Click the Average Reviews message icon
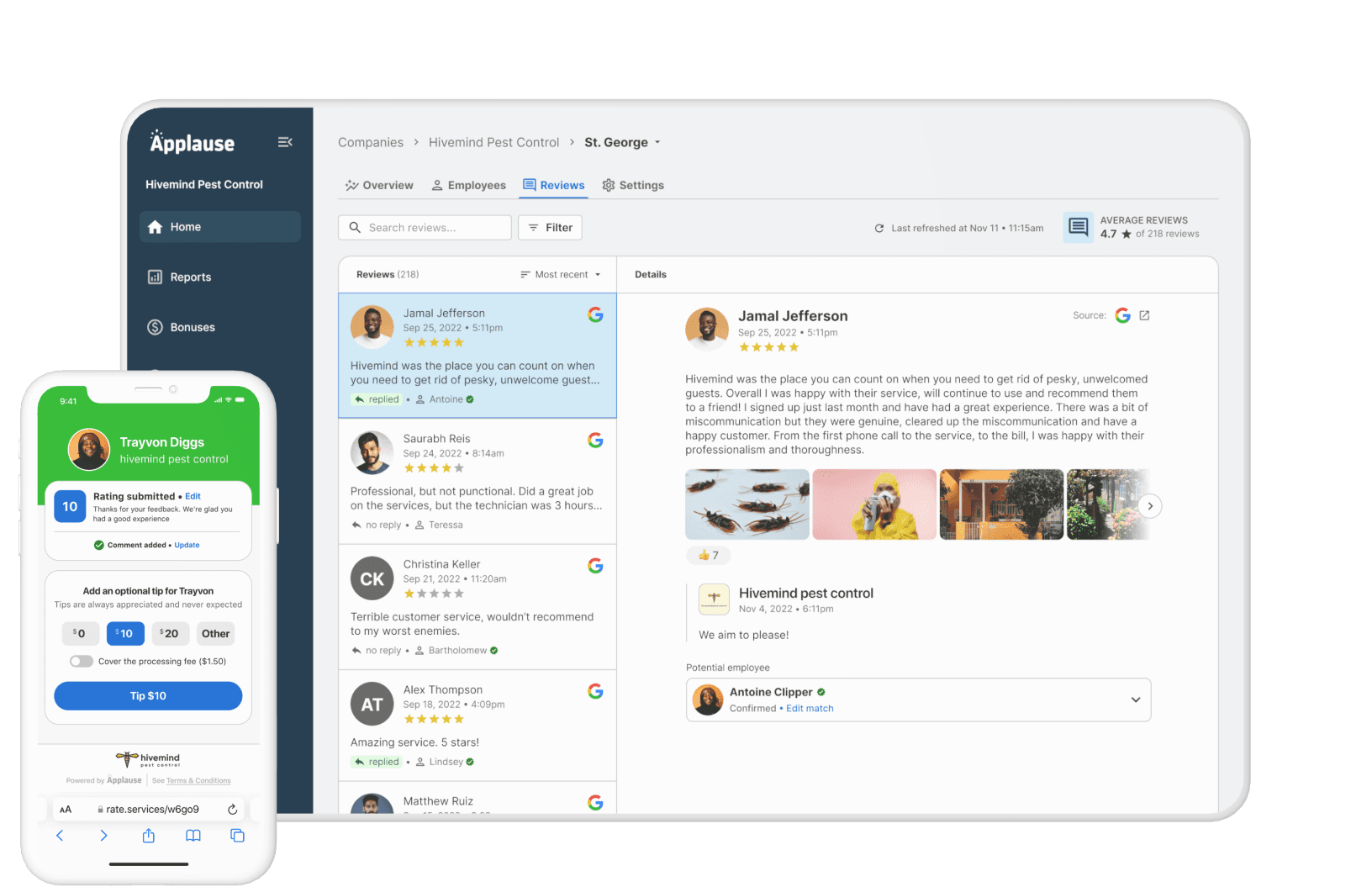 [1079, 227]
